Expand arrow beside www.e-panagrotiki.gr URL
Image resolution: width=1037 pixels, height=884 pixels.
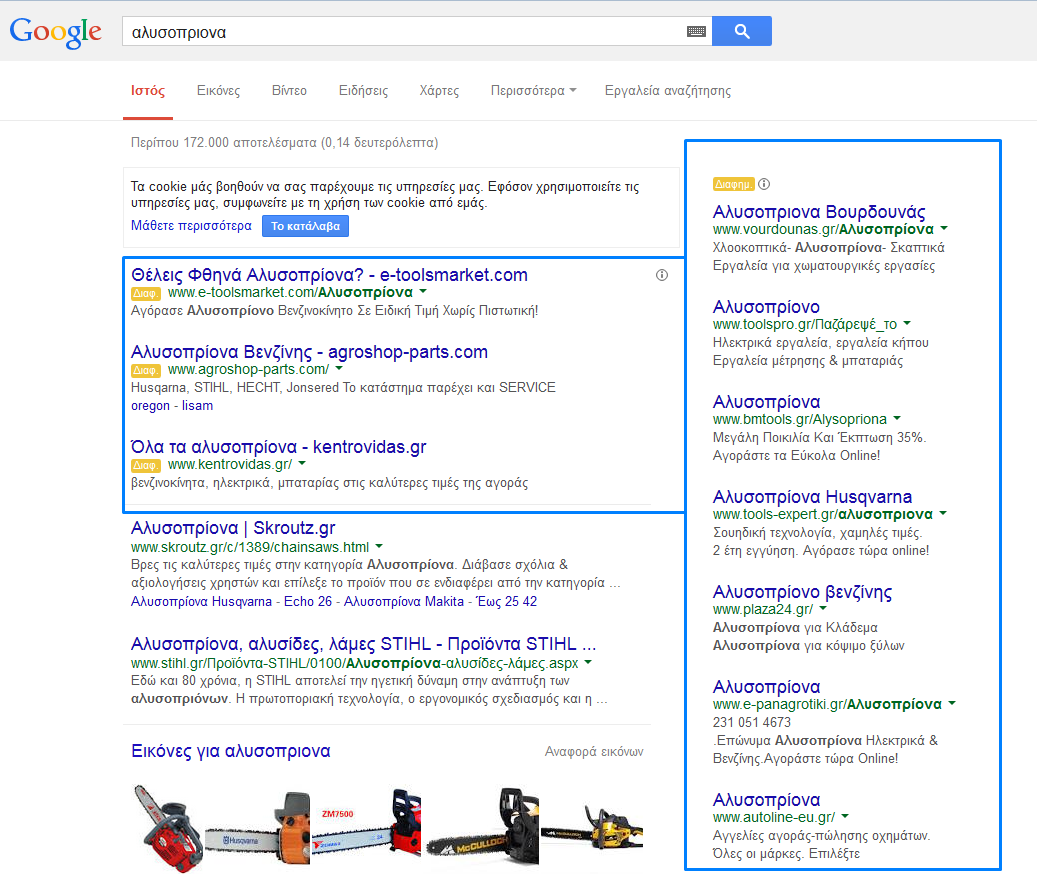pyautogui.click(x=952, y=703)
